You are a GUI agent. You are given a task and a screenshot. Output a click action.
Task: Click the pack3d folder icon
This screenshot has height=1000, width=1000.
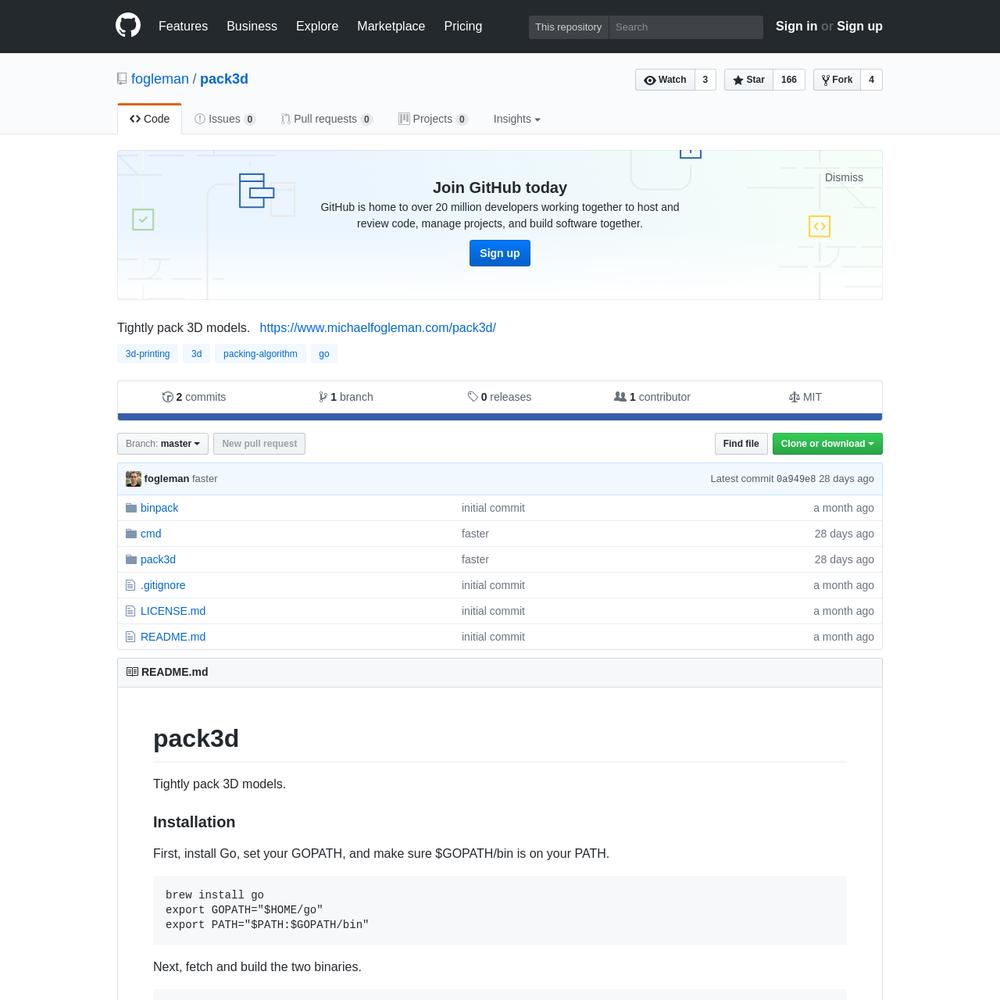coord(131,559)
